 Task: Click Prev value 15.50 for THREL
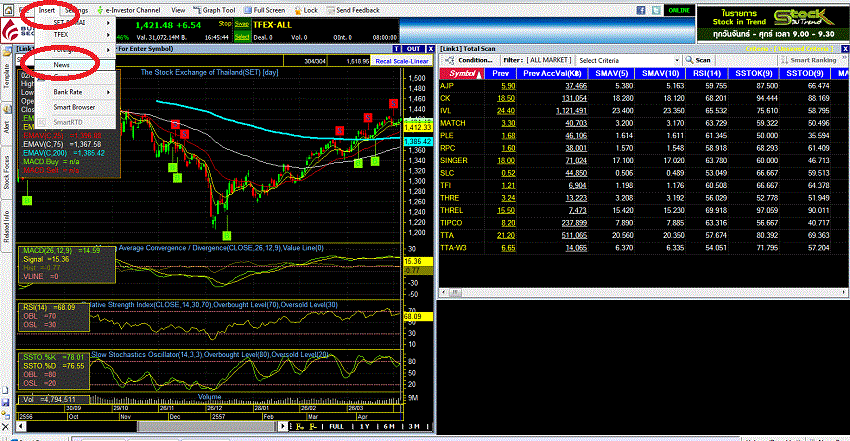(x=506, y=210)
